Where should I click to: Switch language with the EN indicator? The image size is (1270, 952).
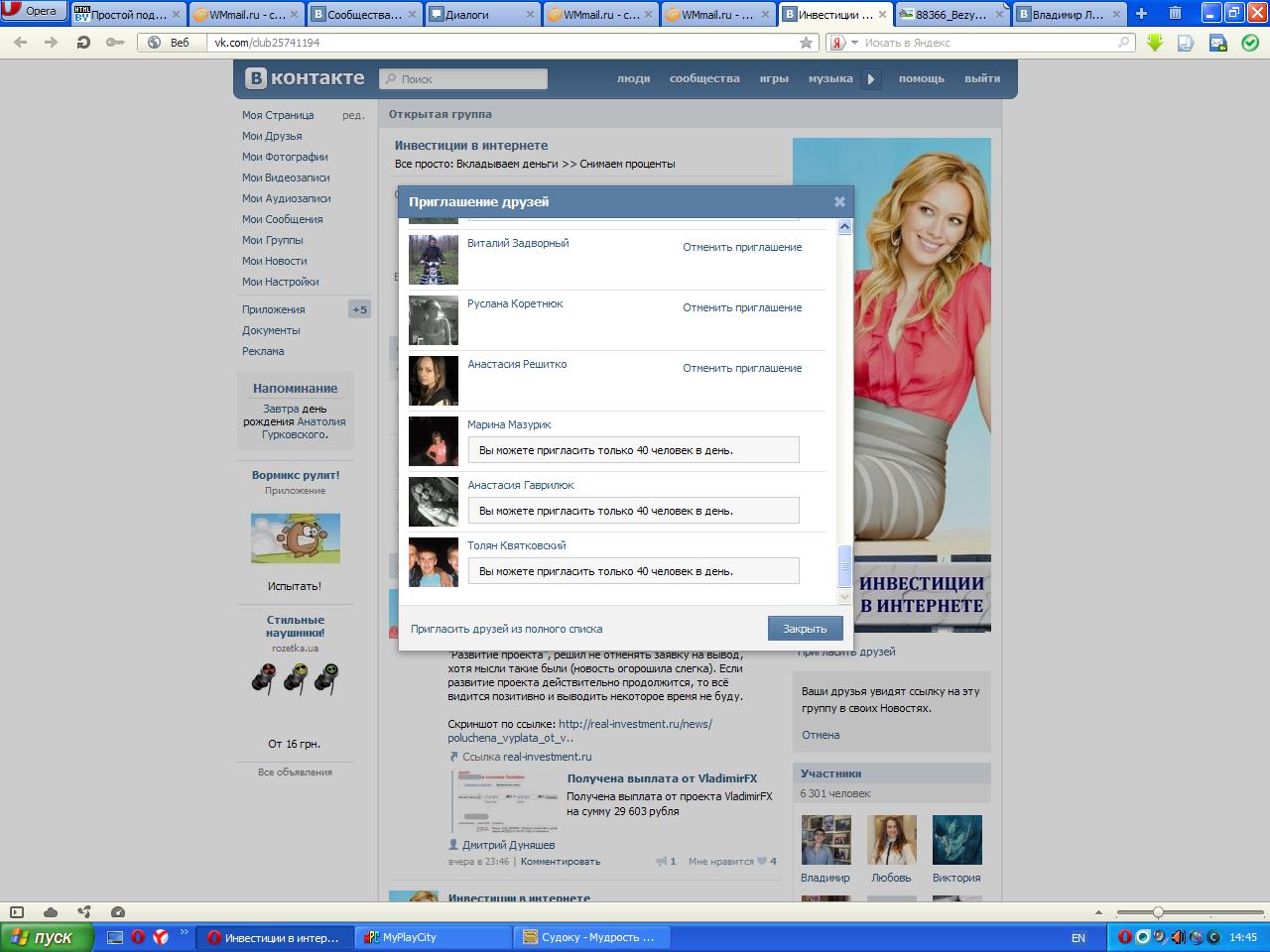click(x=1078, y=938)
